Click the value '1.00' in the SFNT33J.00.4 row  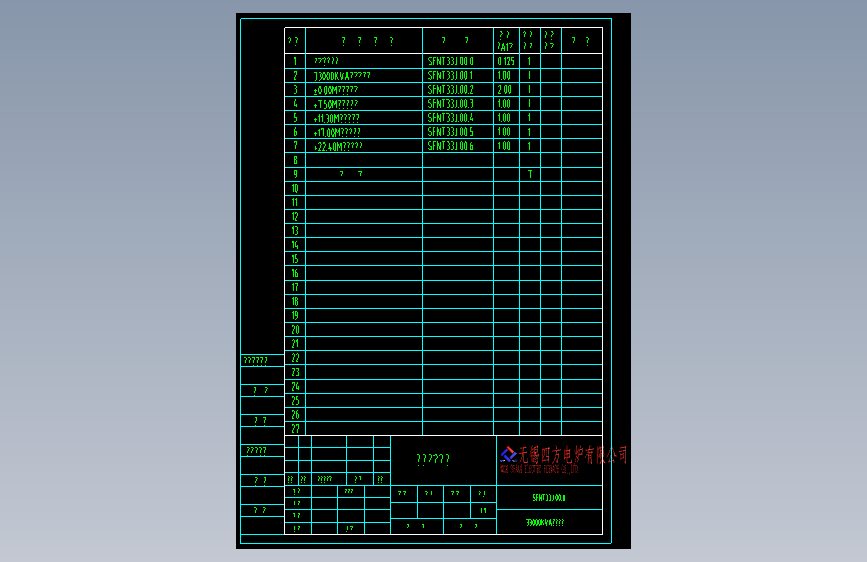504,118
